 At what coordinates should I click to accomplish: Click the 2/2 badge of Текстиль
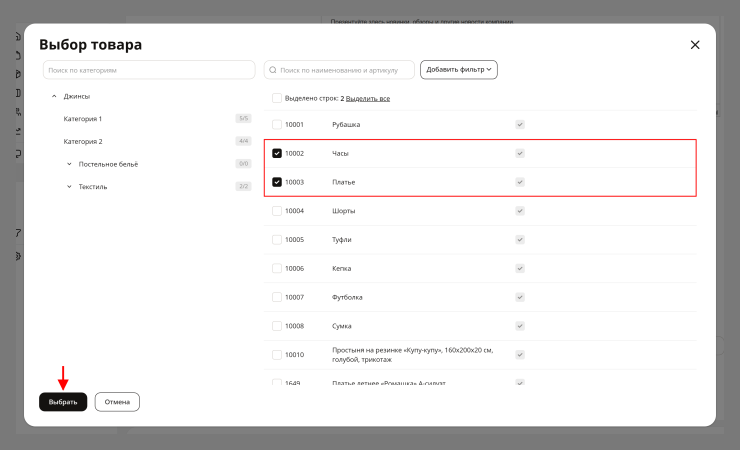(x=244, y=186)
